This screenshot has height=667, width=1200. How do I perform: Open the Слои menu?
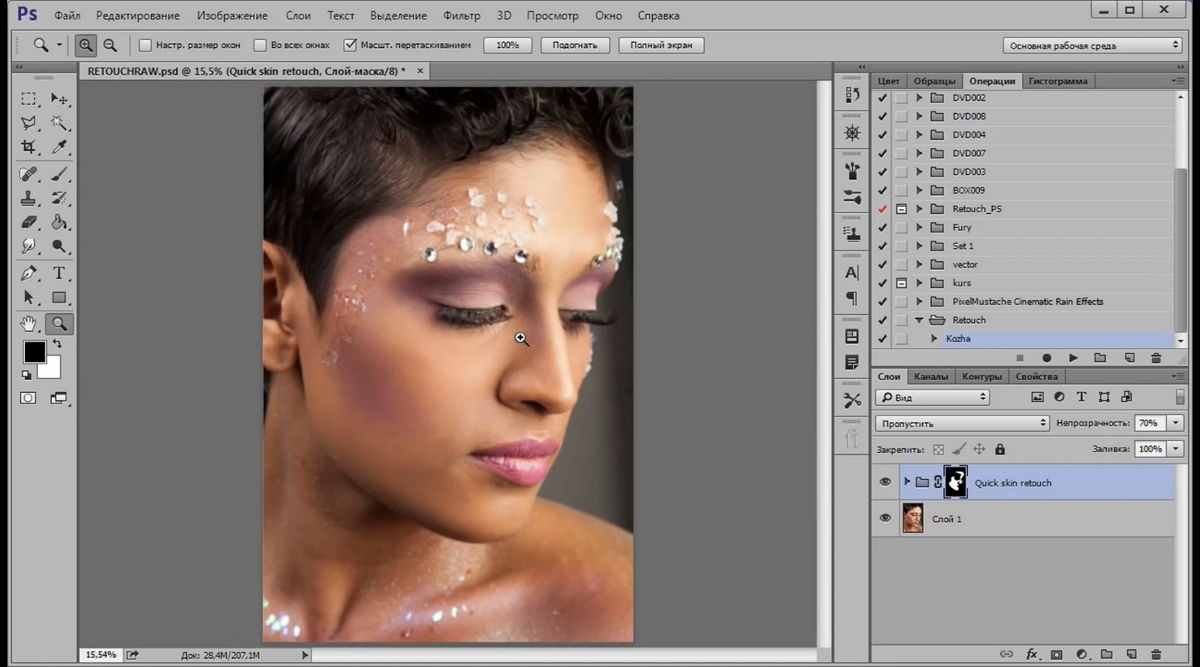coord(297,16)
